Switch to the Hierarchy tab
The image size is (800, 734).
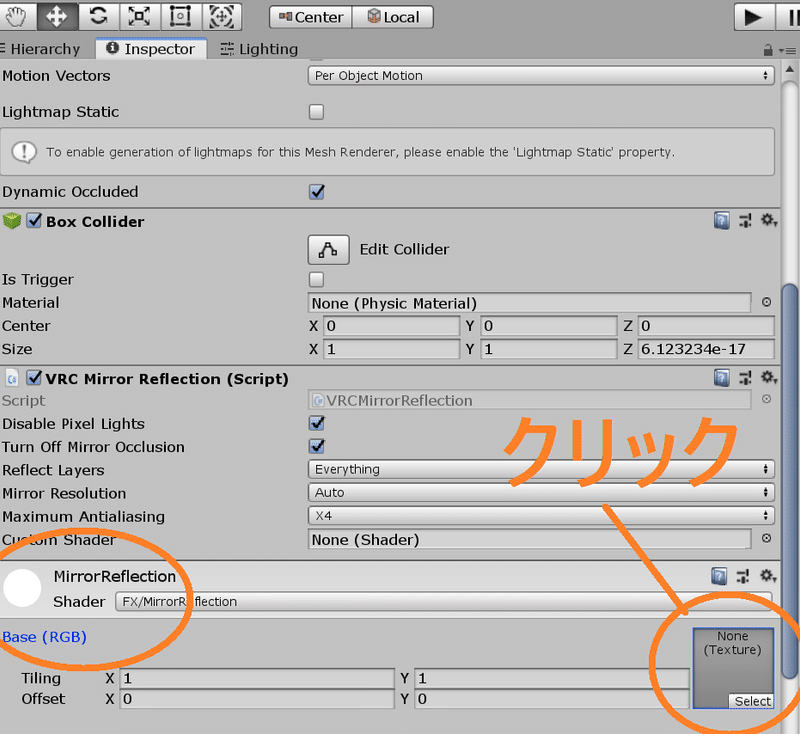[41, 49]
